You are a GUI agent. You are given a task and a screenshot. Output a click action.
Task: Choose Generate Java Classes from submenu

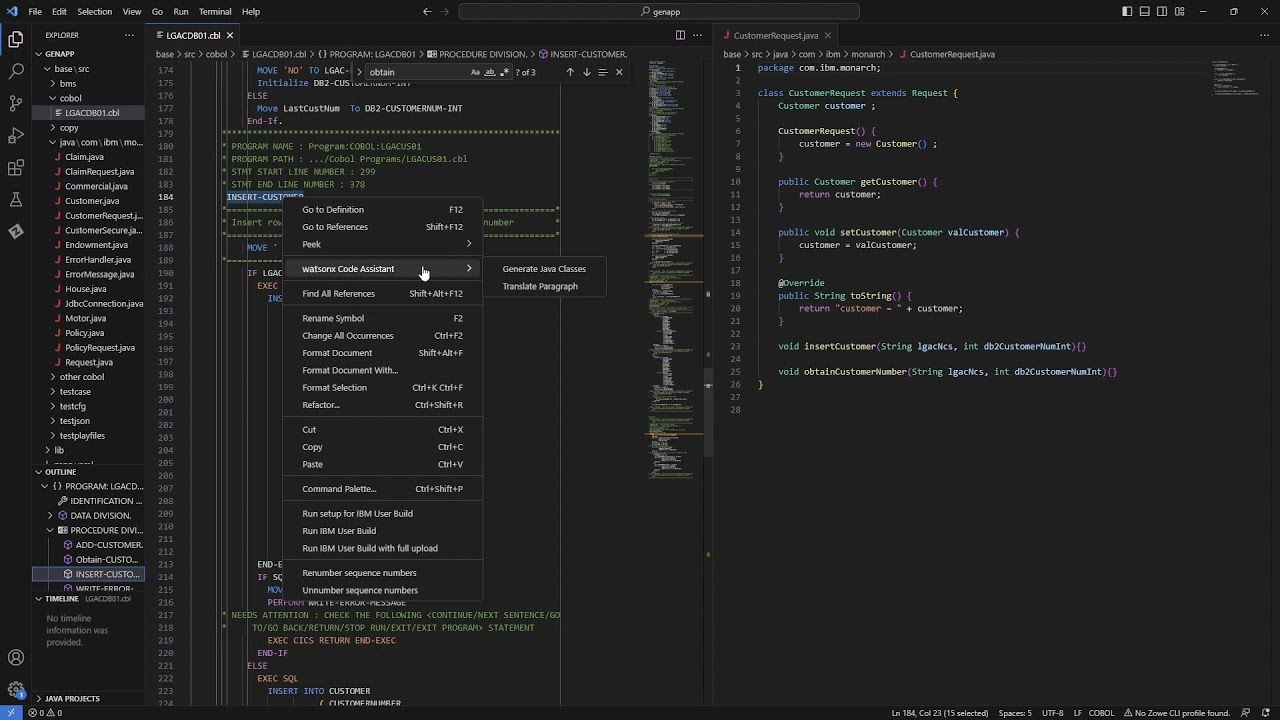pyautogui.click(x=544, y=269)
